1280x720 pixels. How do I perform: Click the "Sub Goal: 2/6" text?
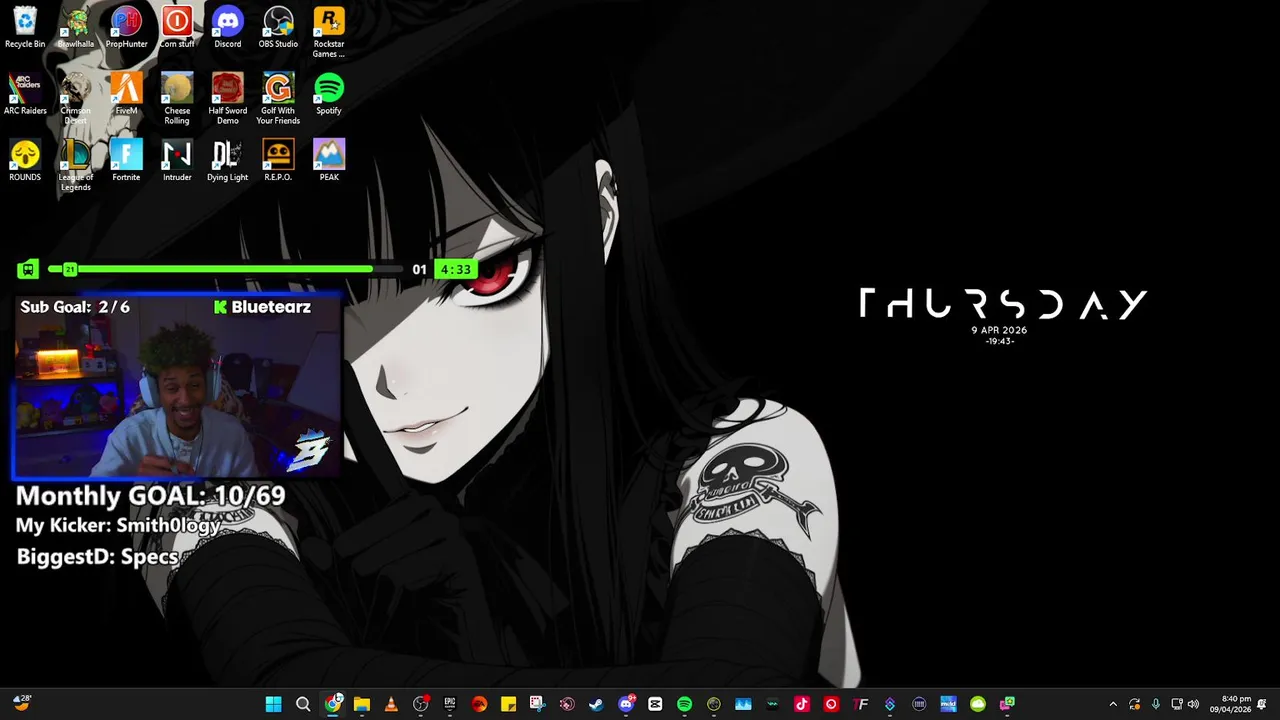[x=75, y=307]
